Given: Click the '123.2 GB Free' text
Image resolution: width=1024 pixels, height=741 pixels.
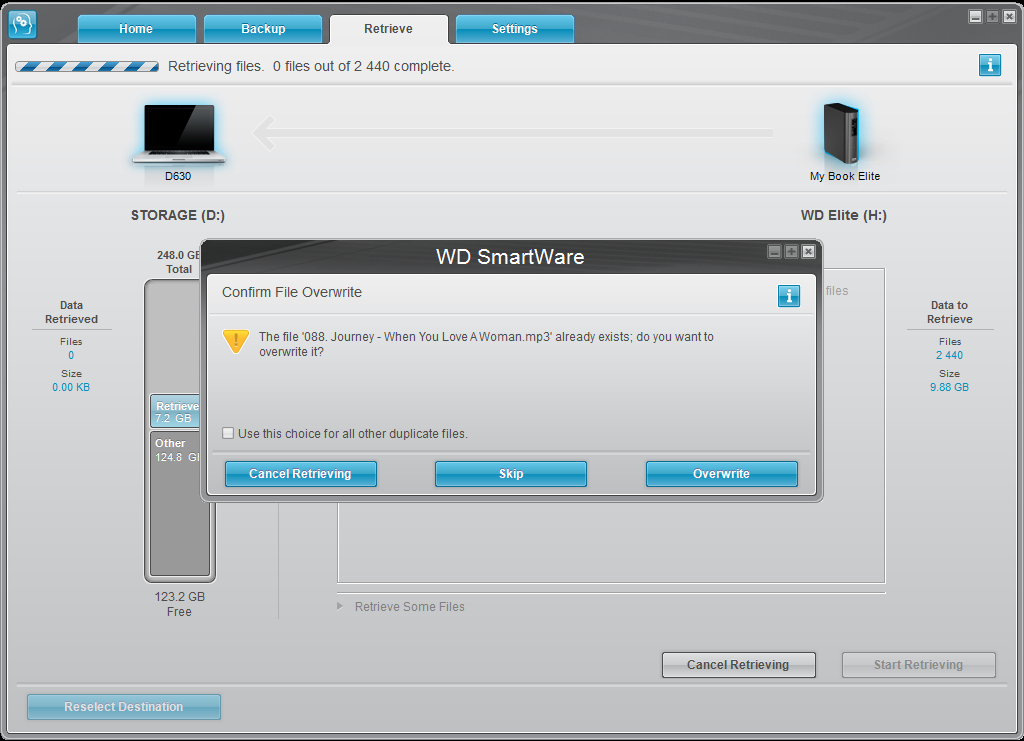Looking at the screenshot, I should [x=180, y=604].
